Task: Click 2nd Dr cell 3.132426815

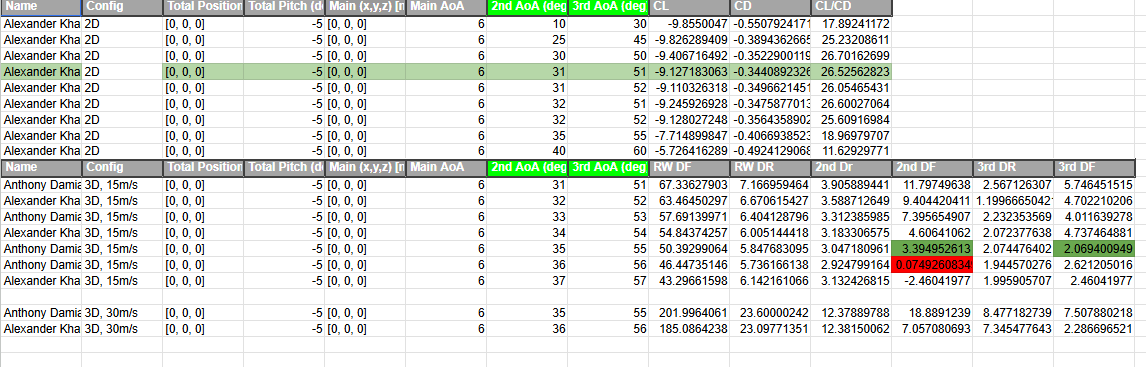Action: pos(851,281)
